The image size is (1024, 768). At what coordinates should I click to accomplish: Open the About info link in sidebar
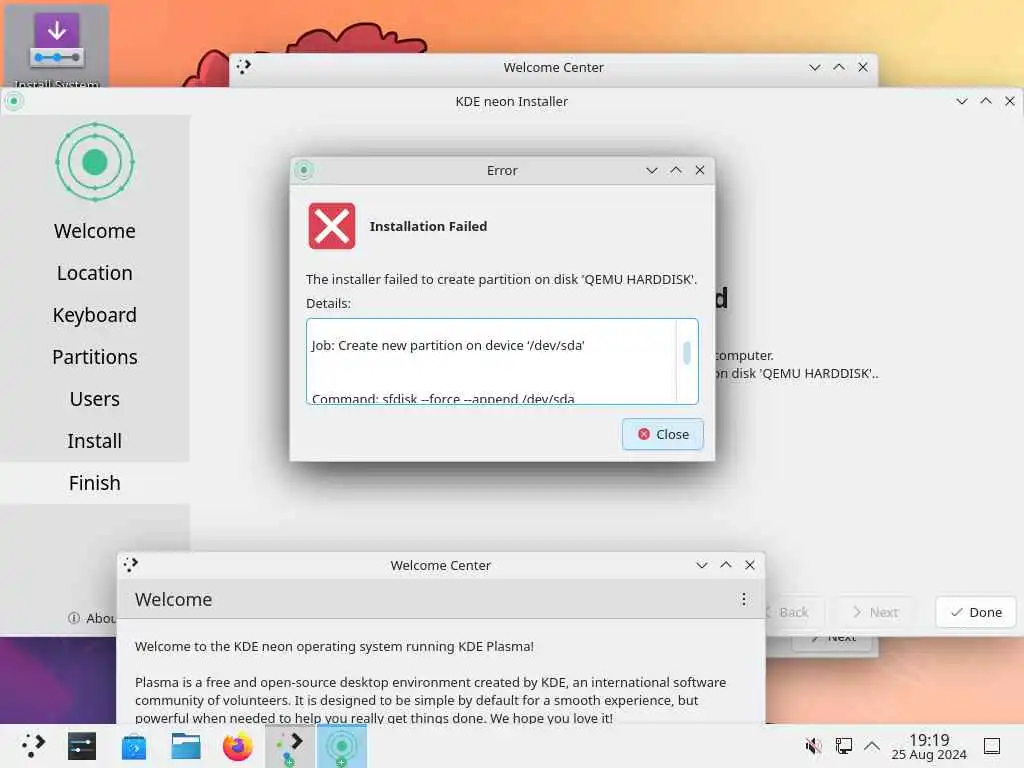pos(91,618)
